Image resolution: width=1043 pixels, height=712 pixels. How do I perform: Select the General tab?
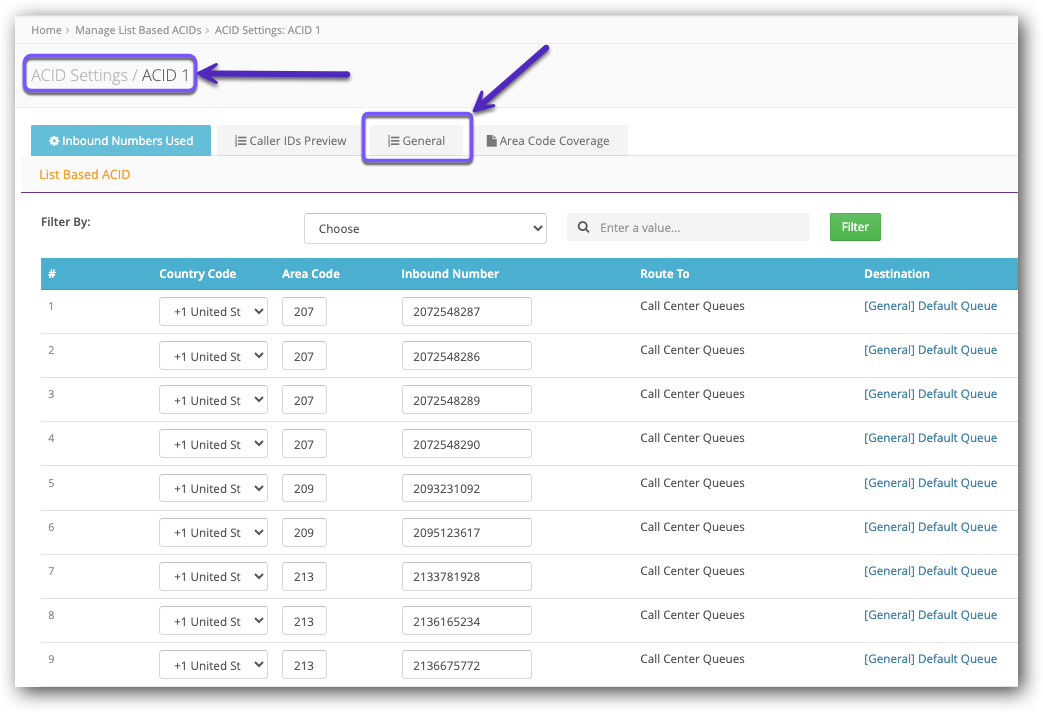[417, 141]
